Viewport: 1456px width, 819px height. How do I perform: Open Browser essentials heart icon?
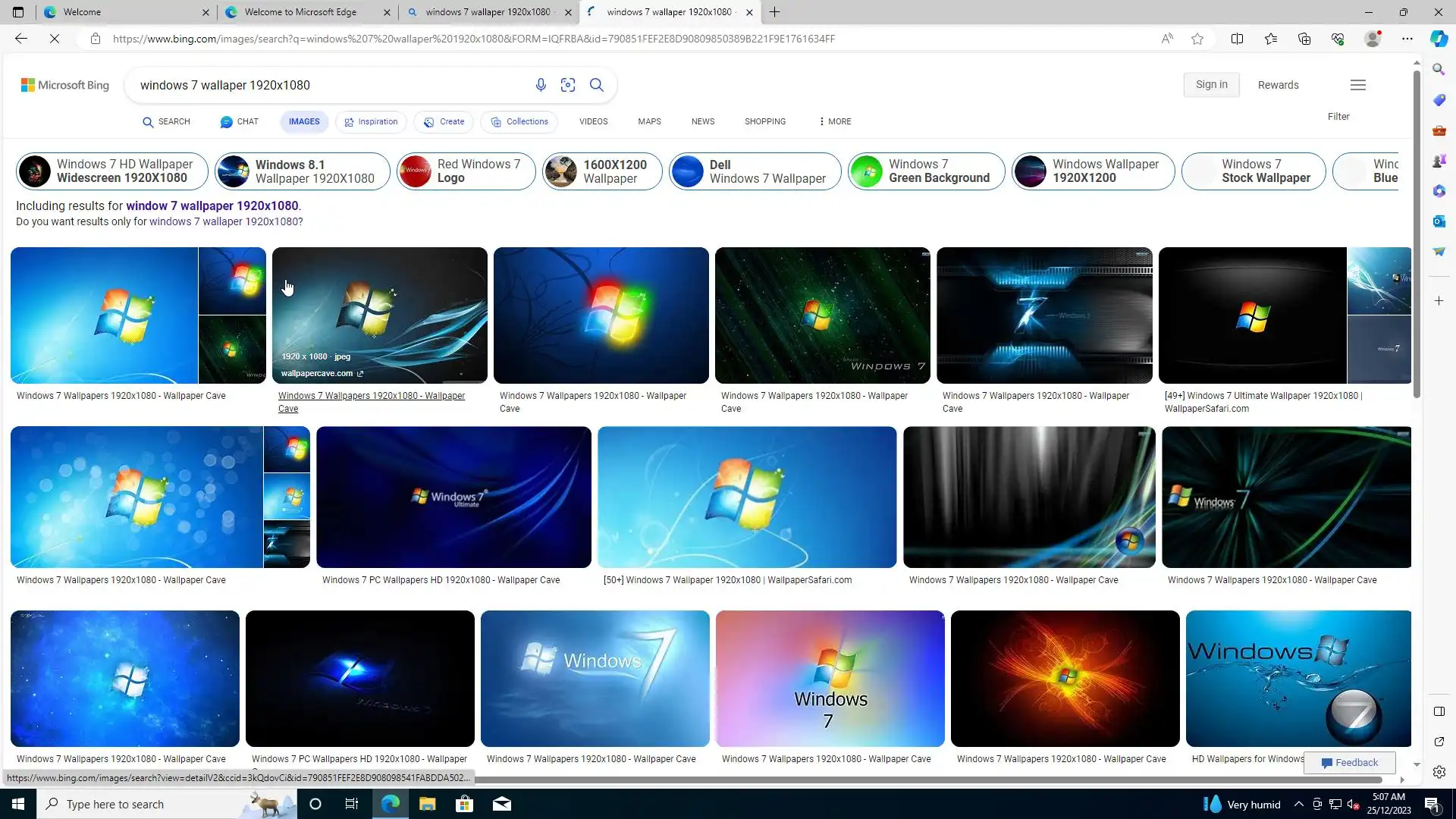tap(1338, 39)
